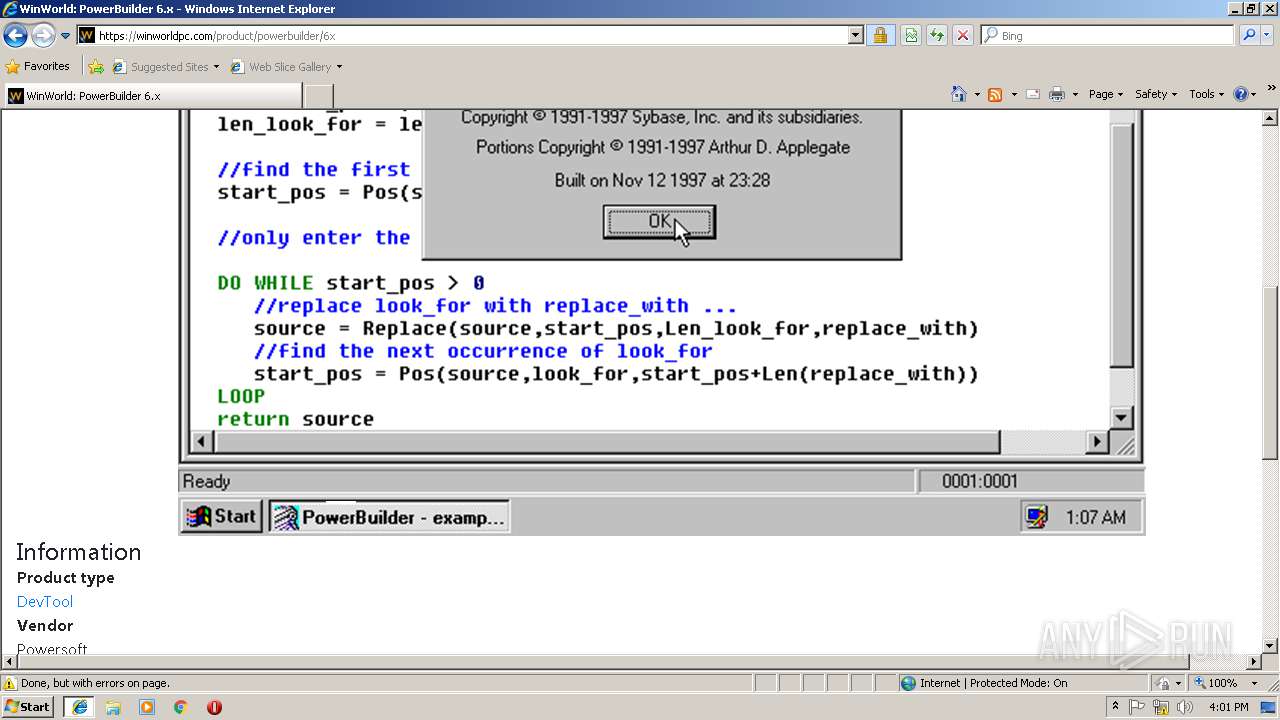Image resolution: width=1280 pixels, height=720 pixels.
Task: Click the Ready status text in screenshot
Action: pyautogui.click(x=206, y=481)
